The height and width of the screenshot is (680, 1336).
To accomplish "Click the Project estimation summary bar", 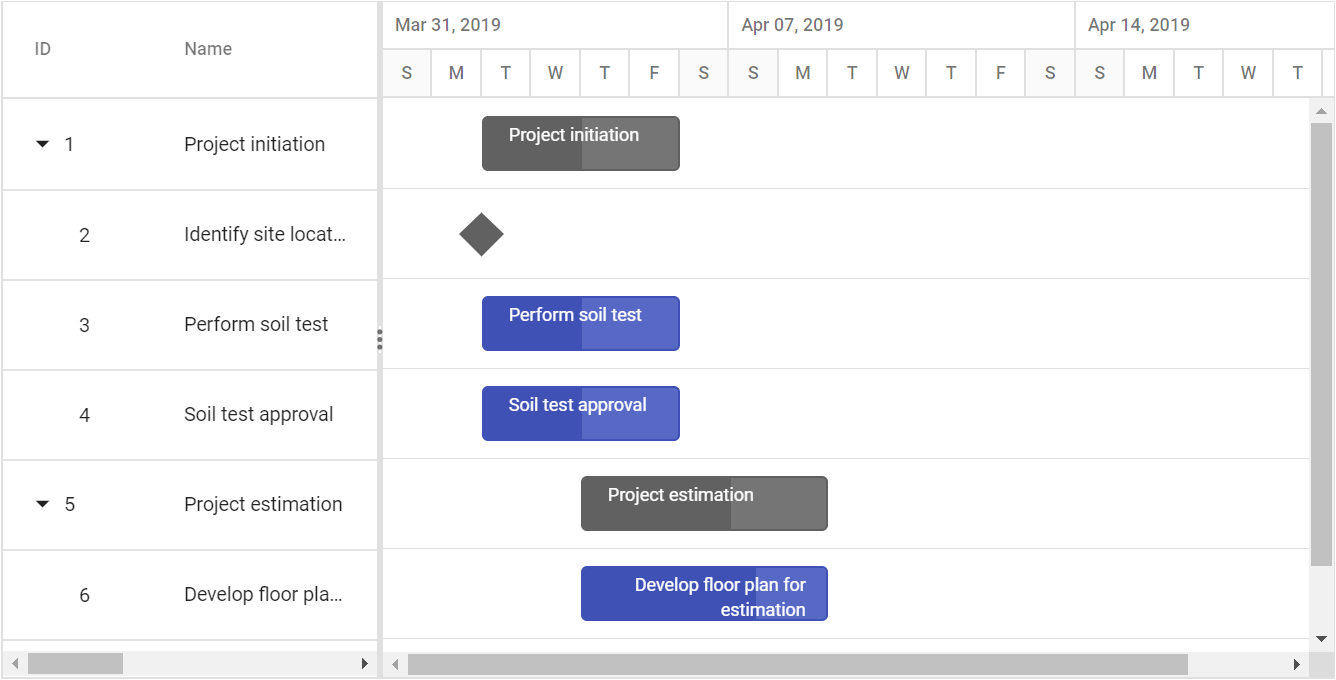I will click(704, 503).
